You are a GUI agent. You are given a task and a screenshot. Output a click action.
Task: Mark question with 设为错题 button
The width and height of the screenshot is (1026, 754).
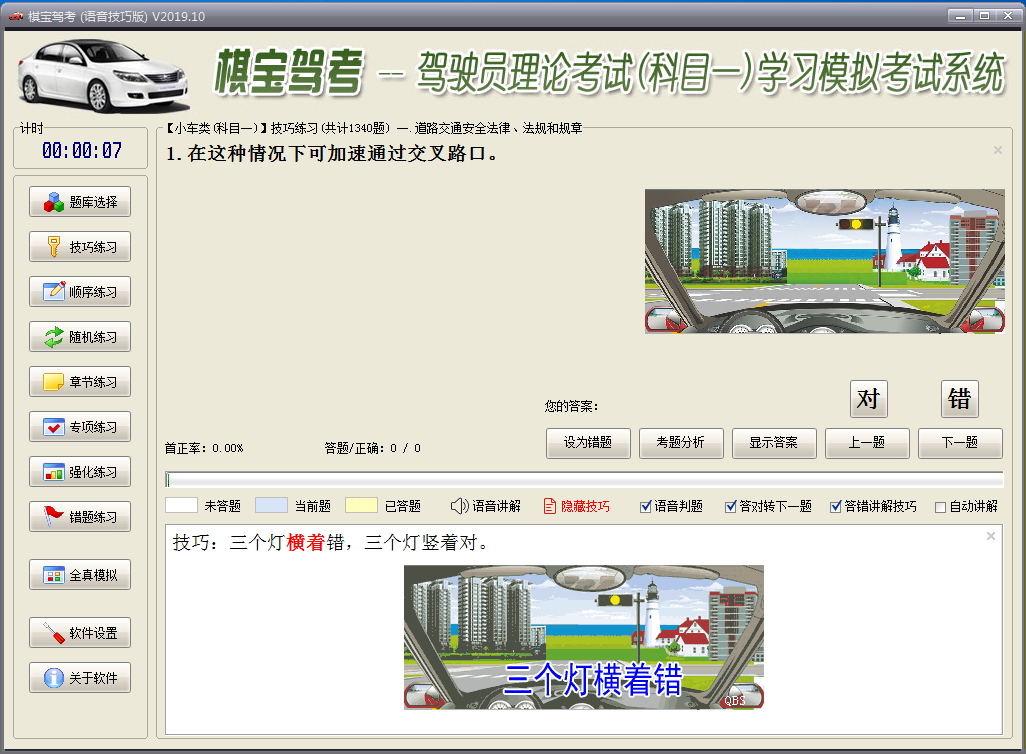pyautogui.click(x=588, y=443)
